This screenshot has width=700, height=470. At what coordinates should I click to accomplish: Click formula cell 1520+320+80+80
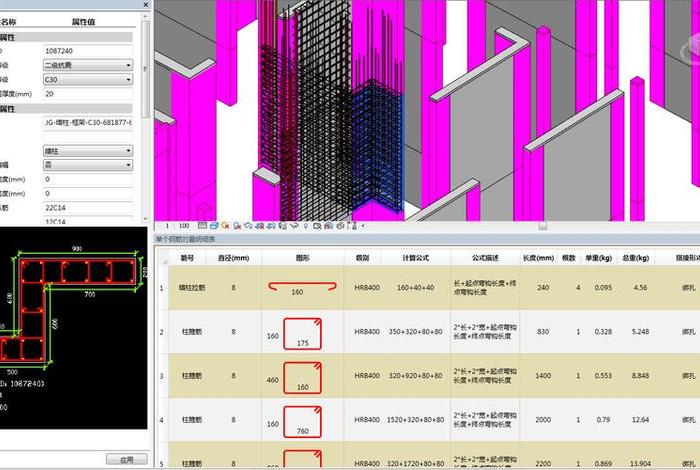(416, 420)
